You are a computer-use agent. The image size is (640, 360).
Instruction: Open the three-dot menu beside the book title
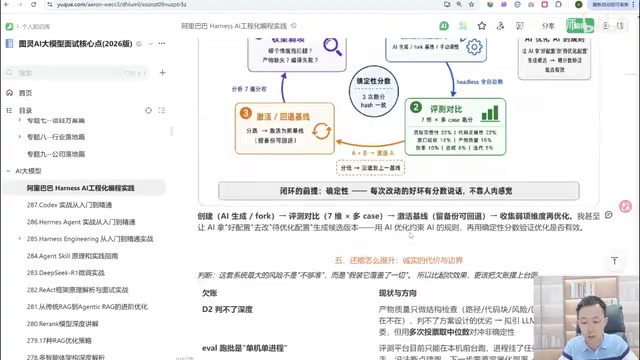click(162, 43)
